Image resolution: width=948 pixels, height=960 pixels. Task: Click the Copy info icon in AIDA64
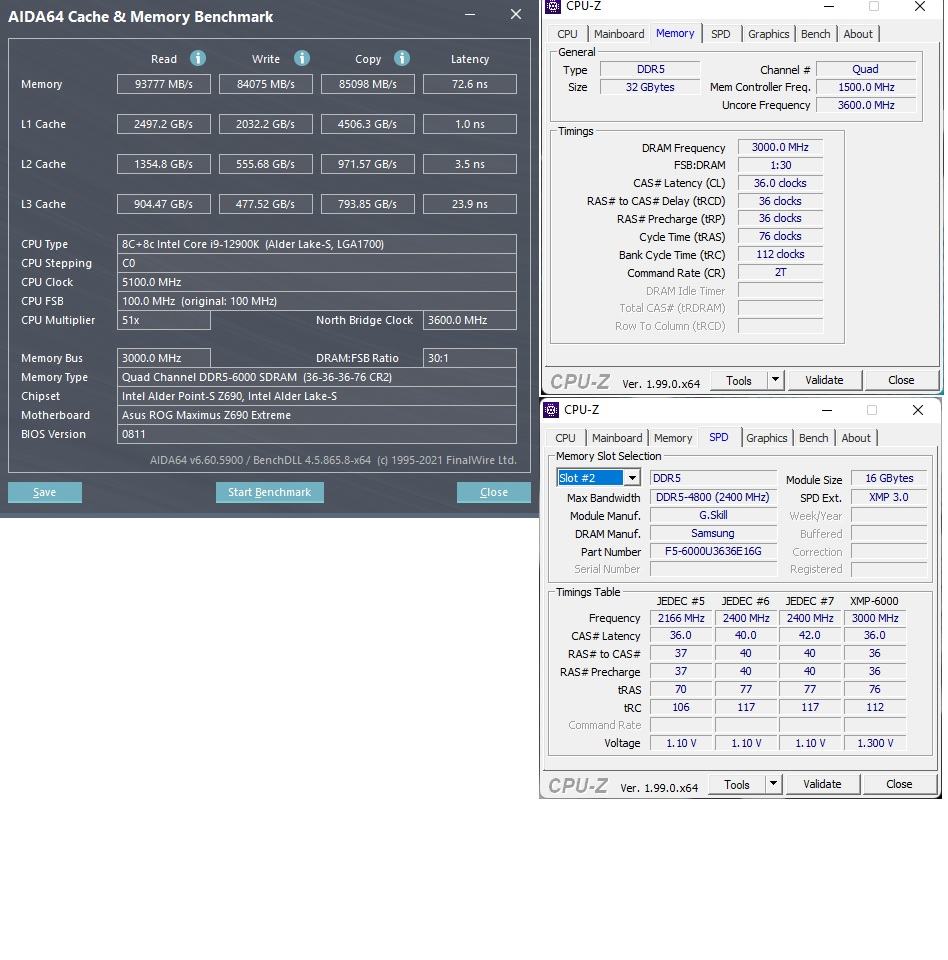point(402,58)
